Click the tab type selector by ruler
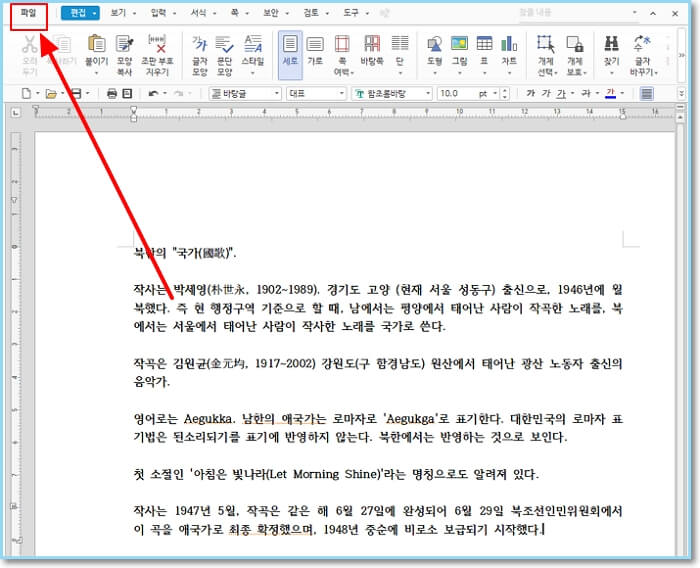The height and width of the screenshot is (568, 700). point(16,113)
